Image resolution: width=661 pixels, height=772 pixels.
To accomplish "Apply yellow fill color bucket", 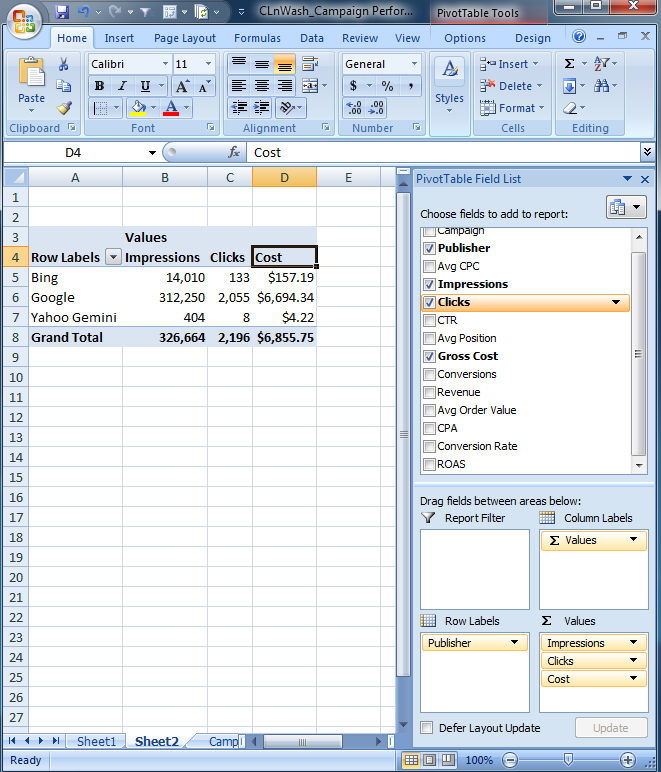I will tap(138, 108).
